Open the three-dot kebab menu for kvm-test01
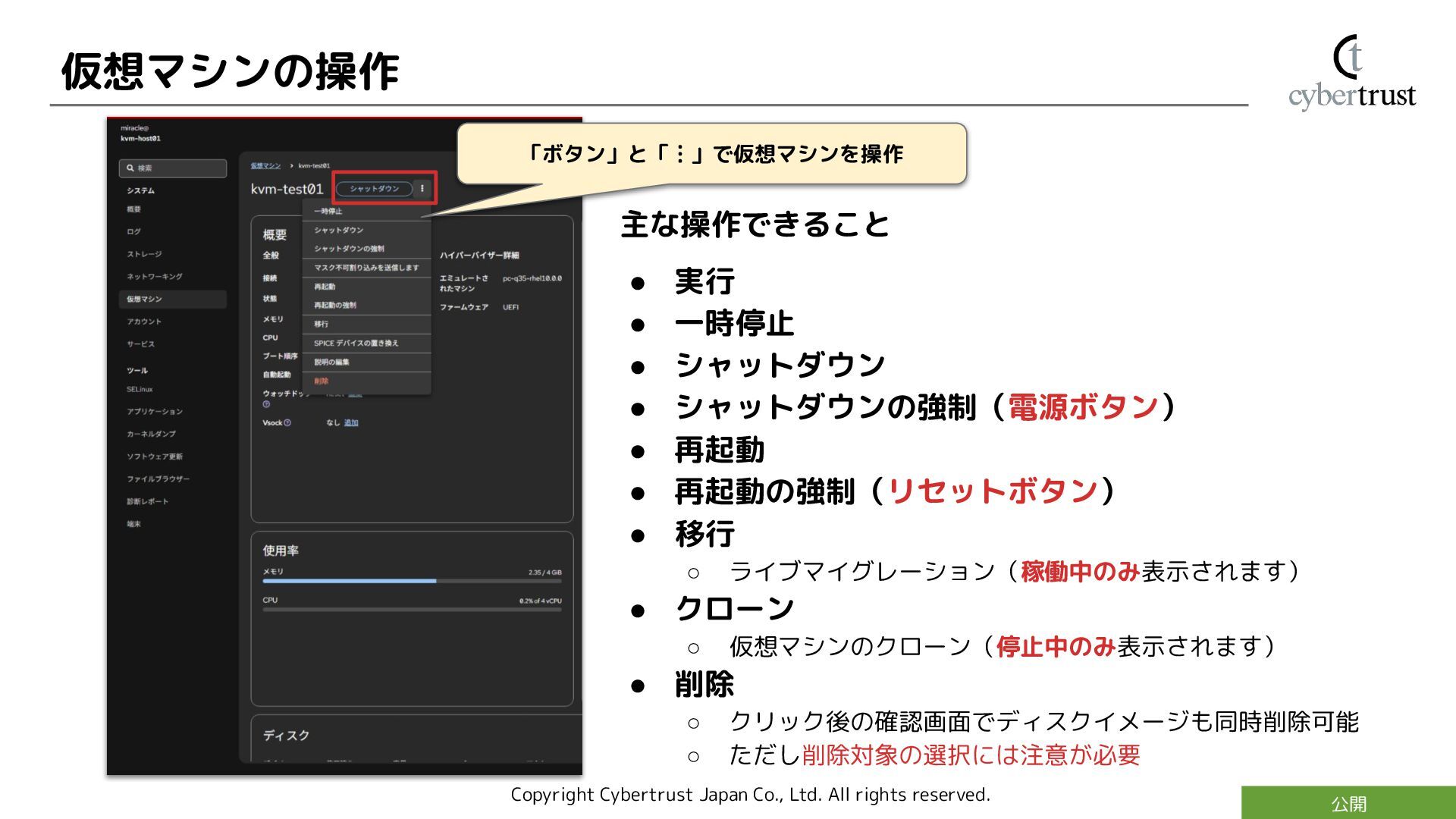Screen dimensions: 1456x819 pos(422,189)
